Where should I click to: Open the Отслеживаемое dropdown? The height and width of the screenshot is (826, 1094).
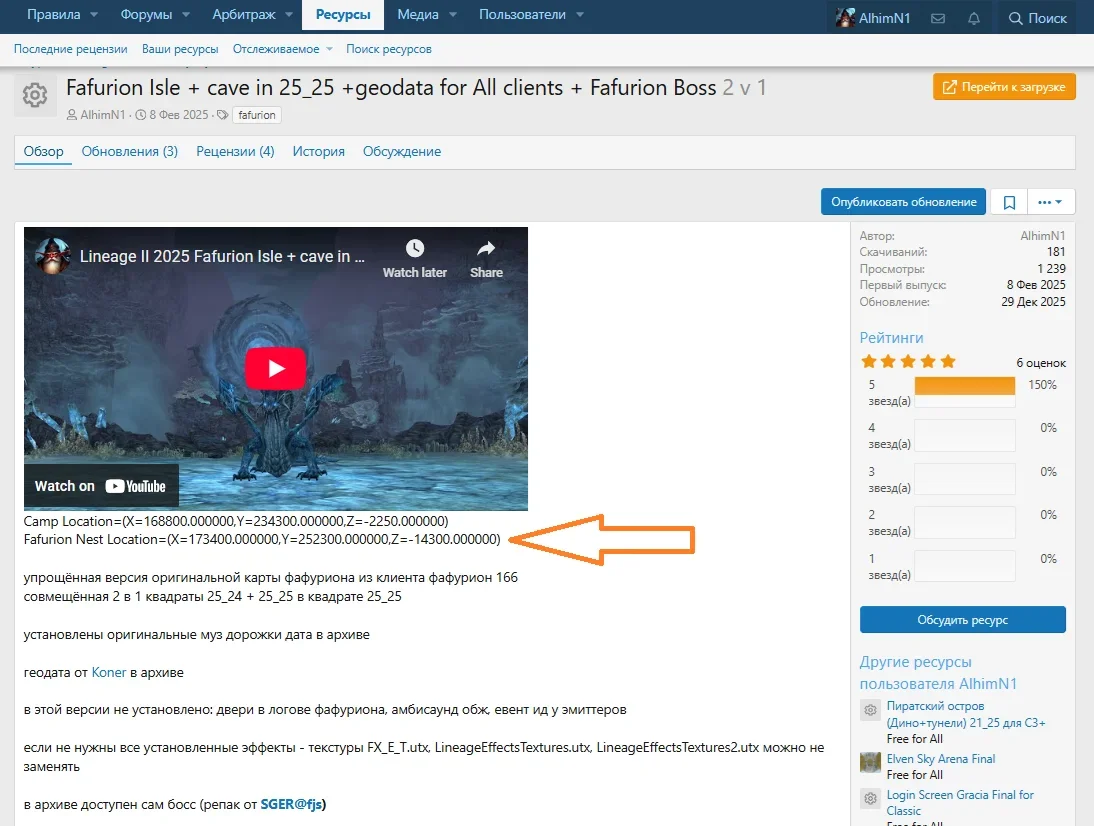pyautogui.click(x=283, y=49)
